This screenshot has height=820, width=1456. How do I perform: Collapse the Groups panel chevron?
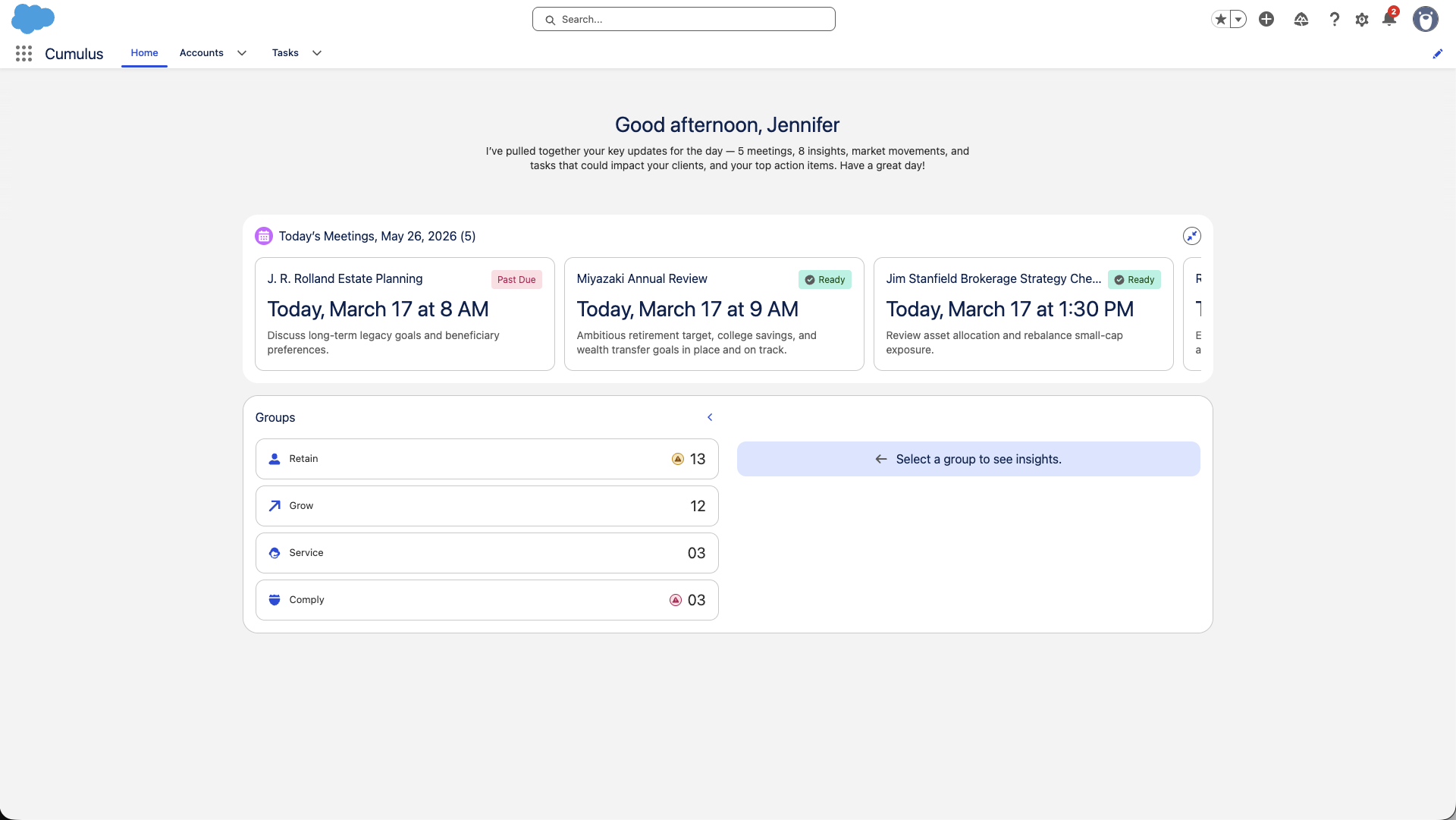click(710, 417)
